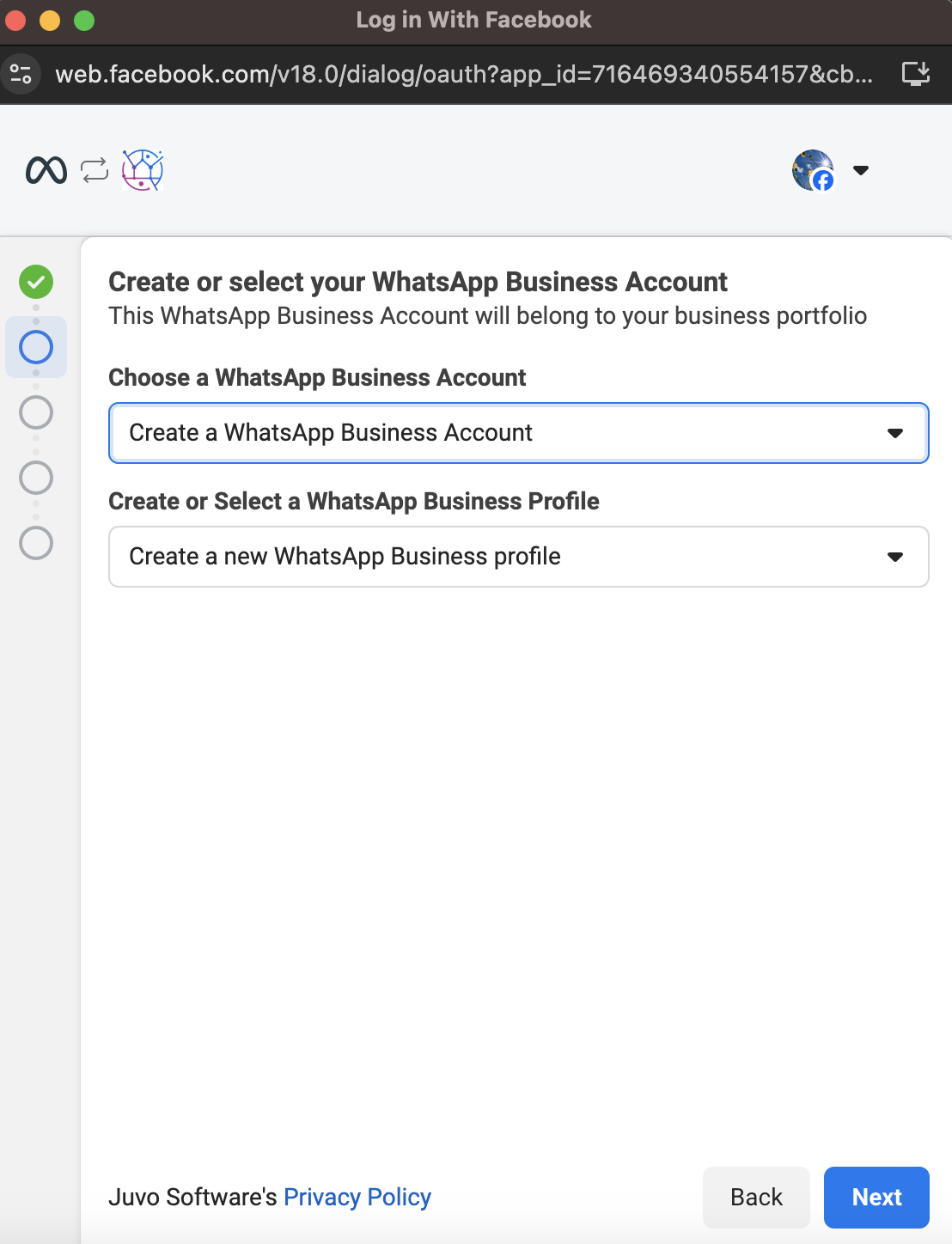Select the third step circle
Image resolution: width=952 pixels, height=1244 pixels.
[36, 412]
